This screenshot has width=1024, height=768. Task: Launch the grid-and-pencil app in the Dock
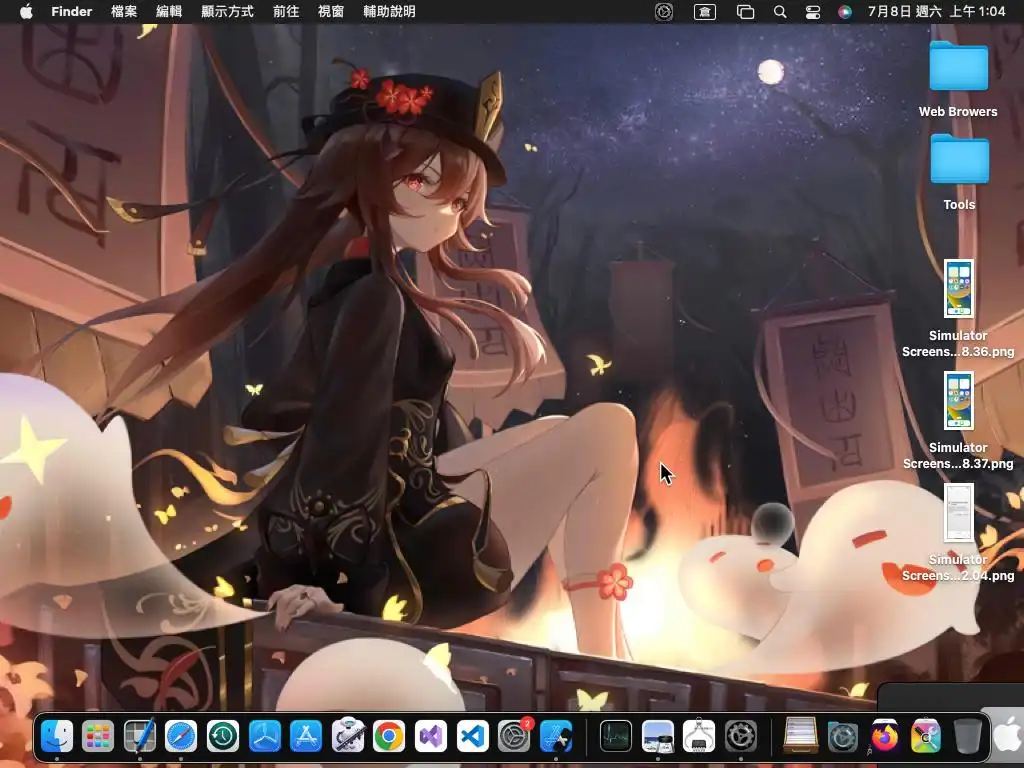(140, 736)
